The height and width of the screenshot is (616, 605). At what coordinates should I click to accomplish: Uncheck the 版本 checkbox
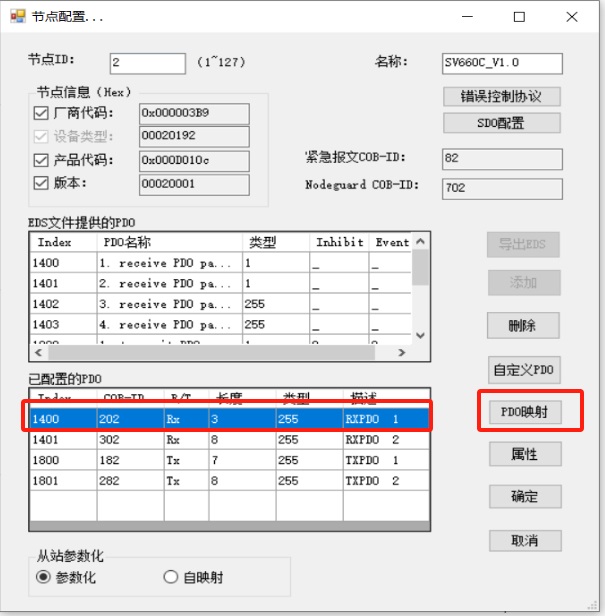coord(41,183)
